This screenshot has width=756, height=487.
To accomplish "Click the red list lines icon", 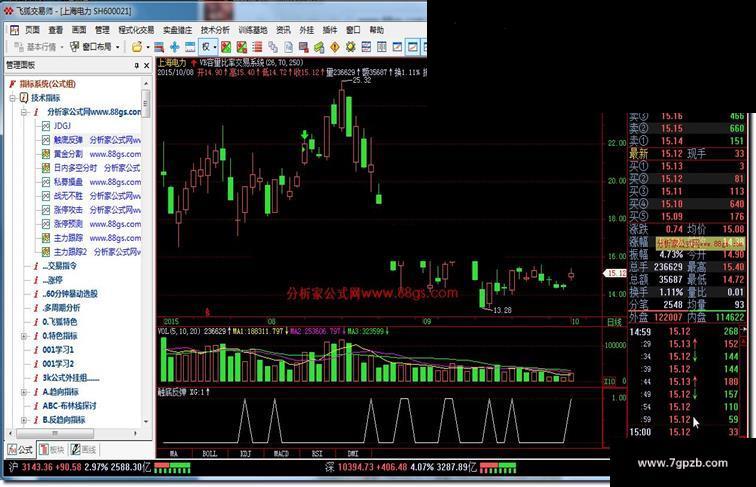I will click(257, 47).
